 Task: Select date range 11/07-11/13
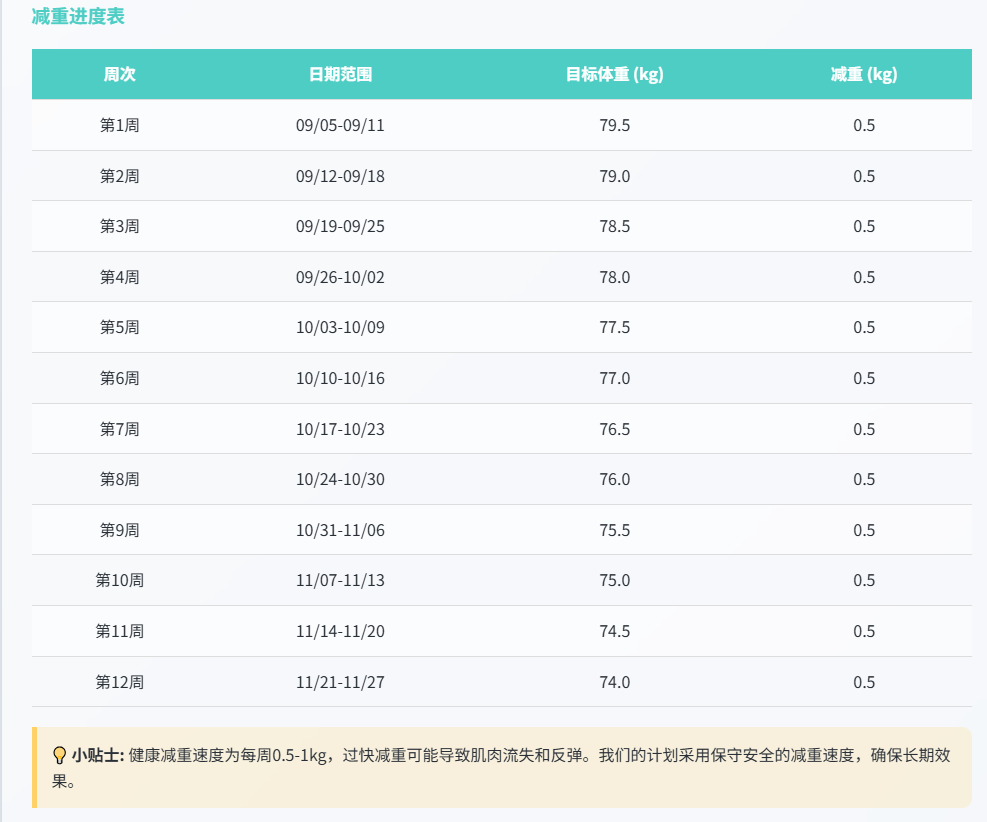coord(340,580)
